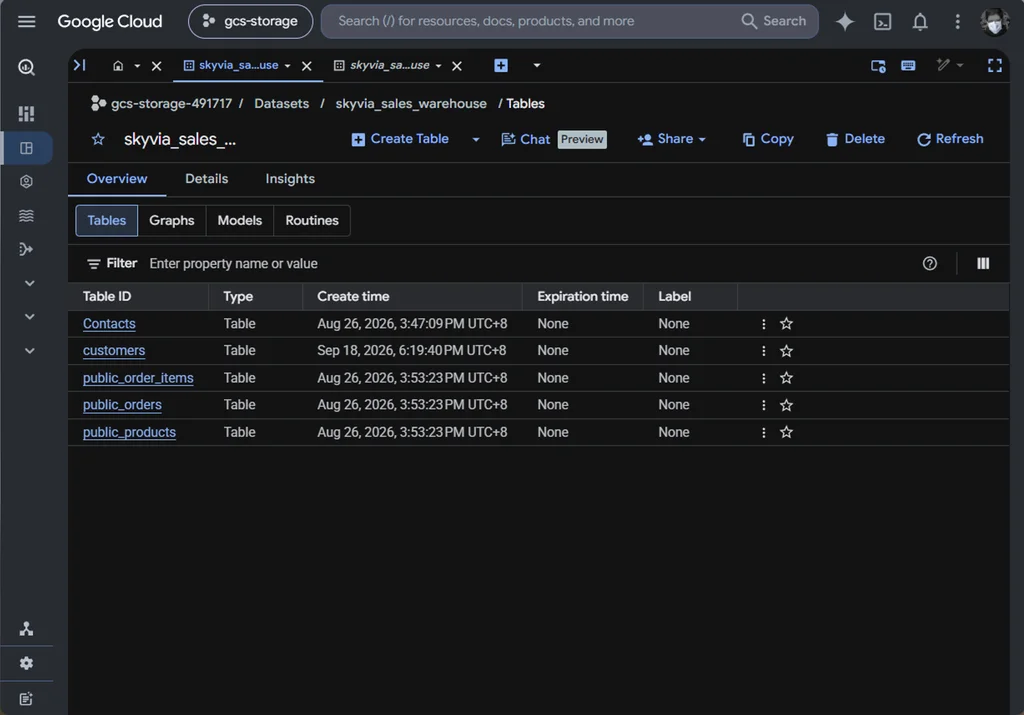This screenshot has height=715, width=1024.
Task: Open the gcs-storage project picker
Action: pos(251,22)
